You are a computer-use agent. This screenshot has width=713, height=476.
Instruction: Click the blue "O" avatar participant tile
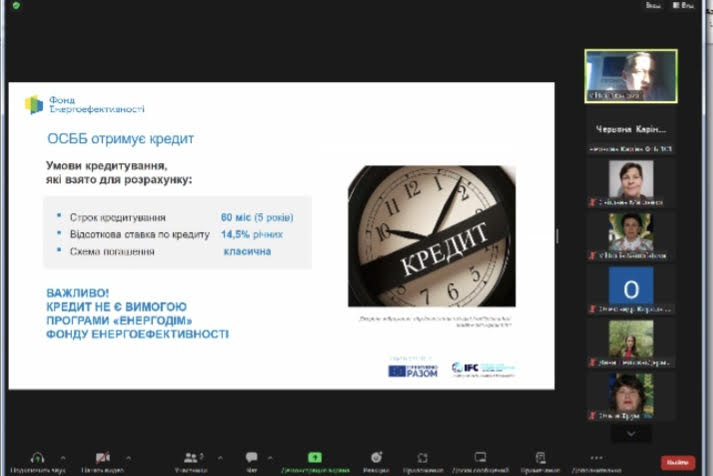click(631, 287)
